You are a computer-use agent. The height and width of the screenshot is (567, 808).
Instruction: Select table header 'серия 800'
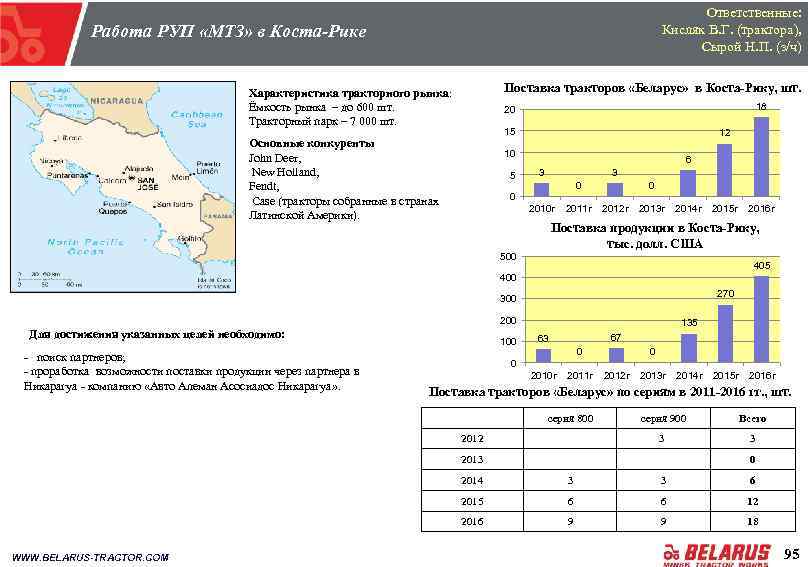[570, 419]
